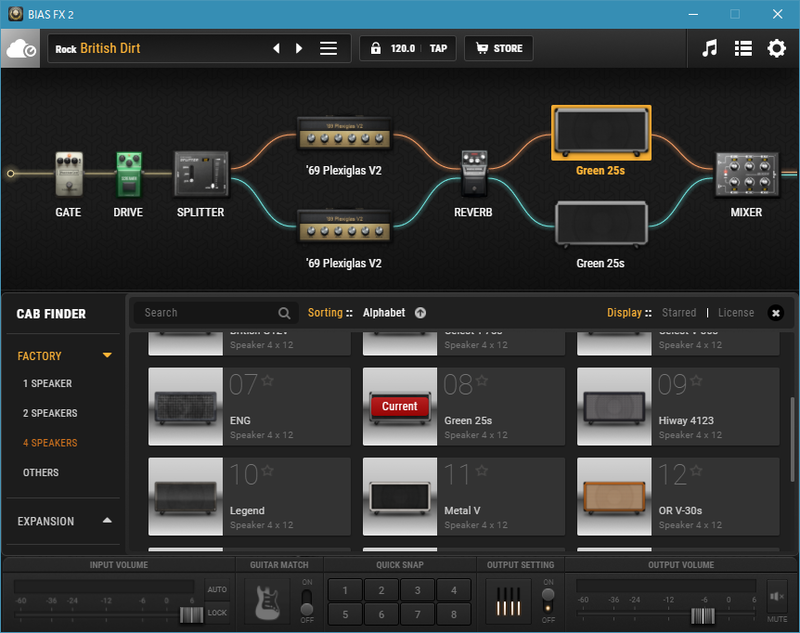
Task: Click the cab list scrollbar
Action: pyautogui.click(x=792, y=439)
